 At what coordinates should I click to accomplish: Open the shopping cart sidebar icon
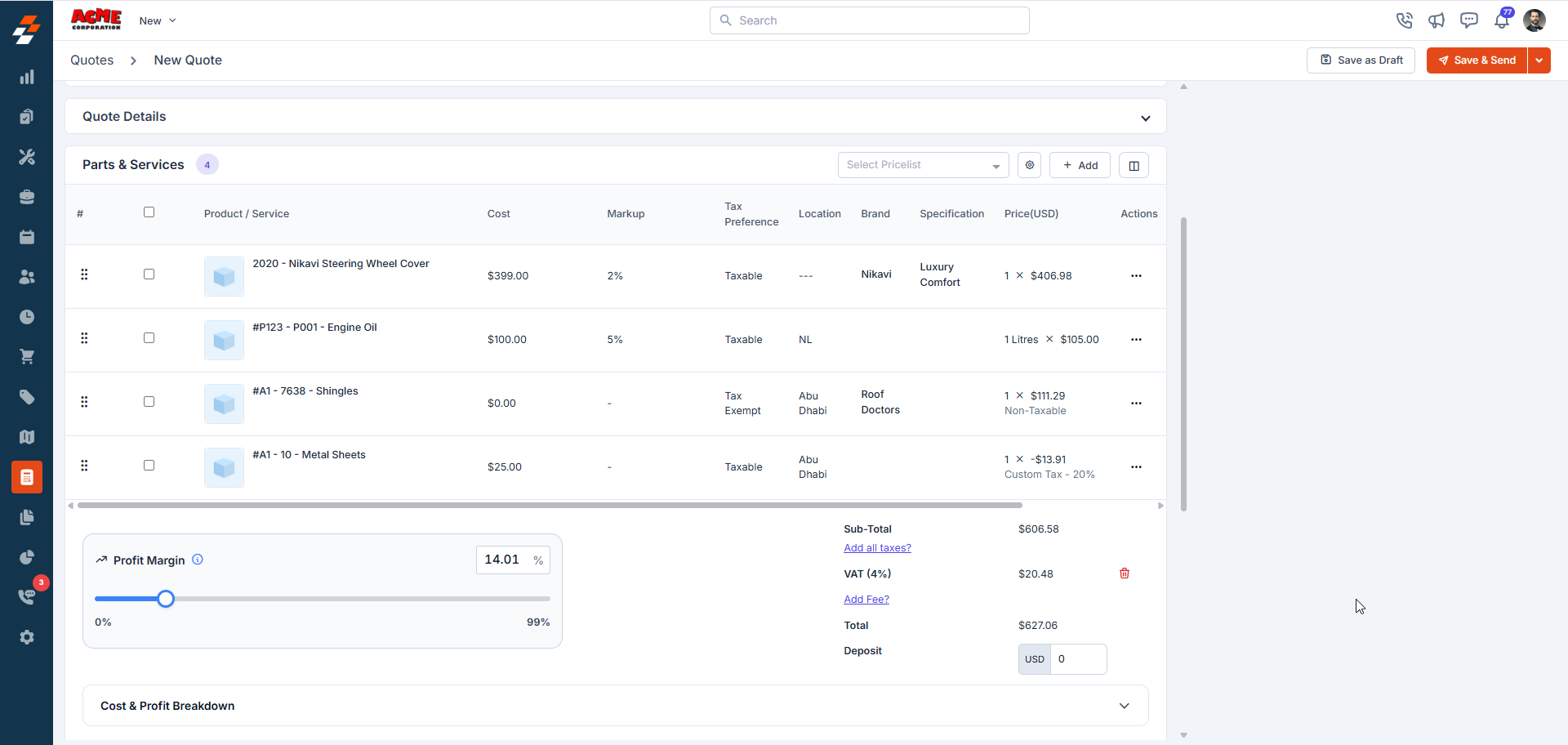click(x=27, y=357)
